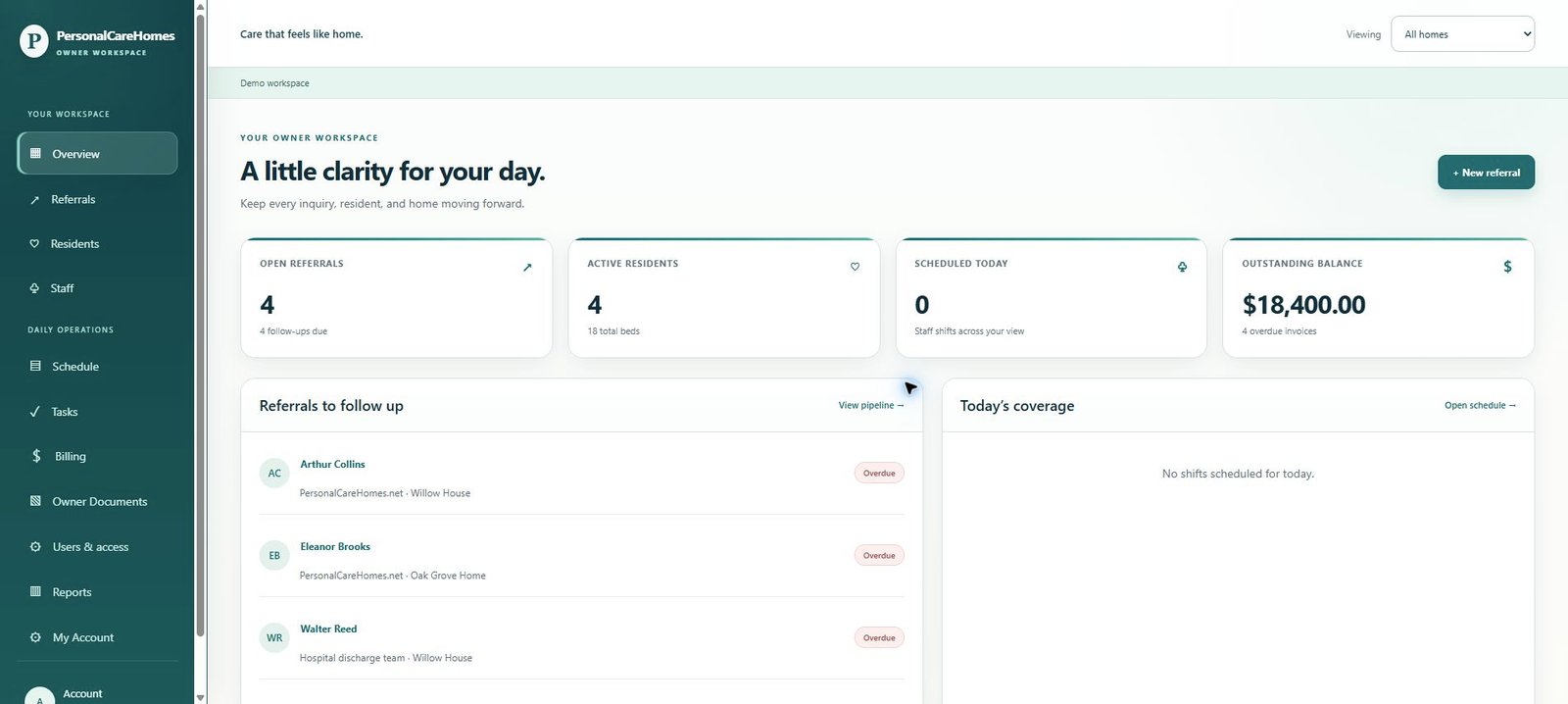Follow the View pipeline link
The image size is (1568, 704).
[871, 405]
